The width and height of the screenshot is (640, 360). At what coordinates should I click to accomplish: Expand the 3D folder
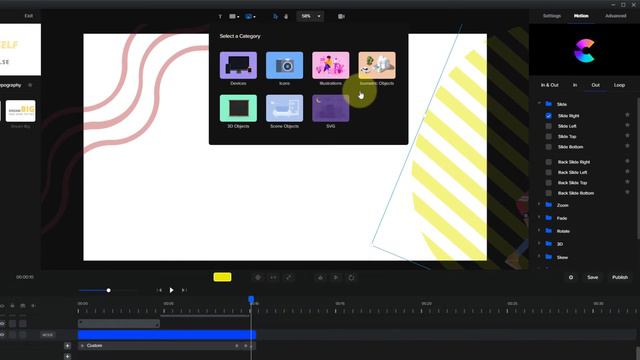(x=539, y=244)
